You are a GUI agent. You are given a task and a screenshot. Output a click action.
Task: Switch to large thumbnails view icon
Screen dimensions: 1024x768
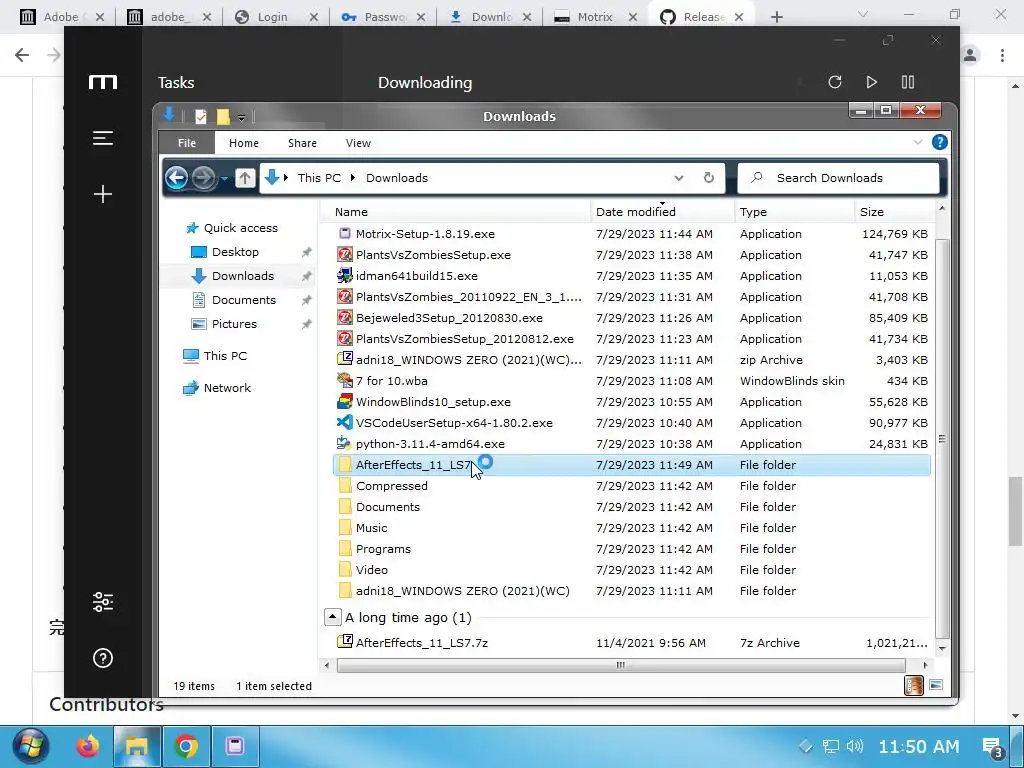tap(936, 685)
